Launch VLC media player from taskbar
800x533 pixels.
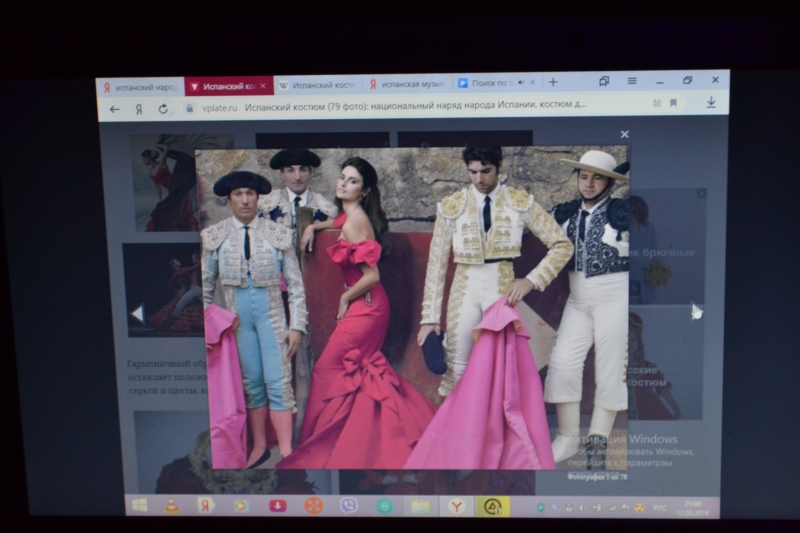(x=172, y=505)
